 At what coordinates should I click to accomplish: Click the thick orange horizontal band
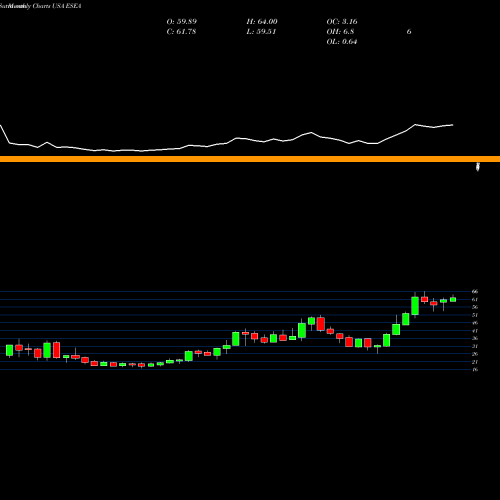tap(250, 159)
